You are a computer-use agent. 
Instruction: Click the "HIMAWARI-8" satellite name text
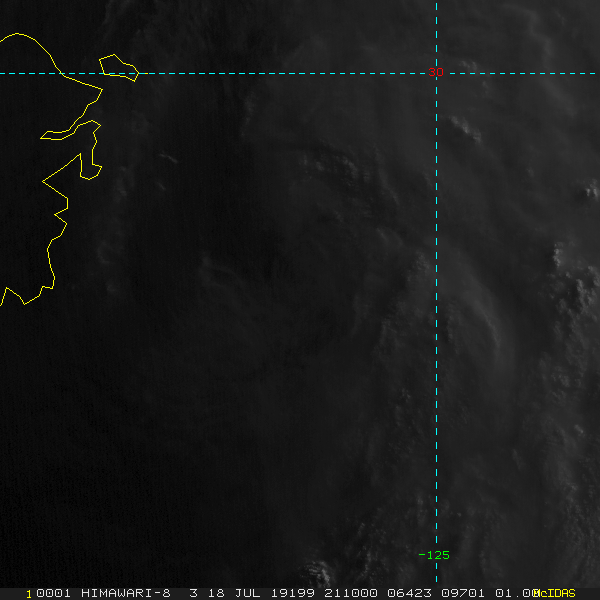(126, 593)
